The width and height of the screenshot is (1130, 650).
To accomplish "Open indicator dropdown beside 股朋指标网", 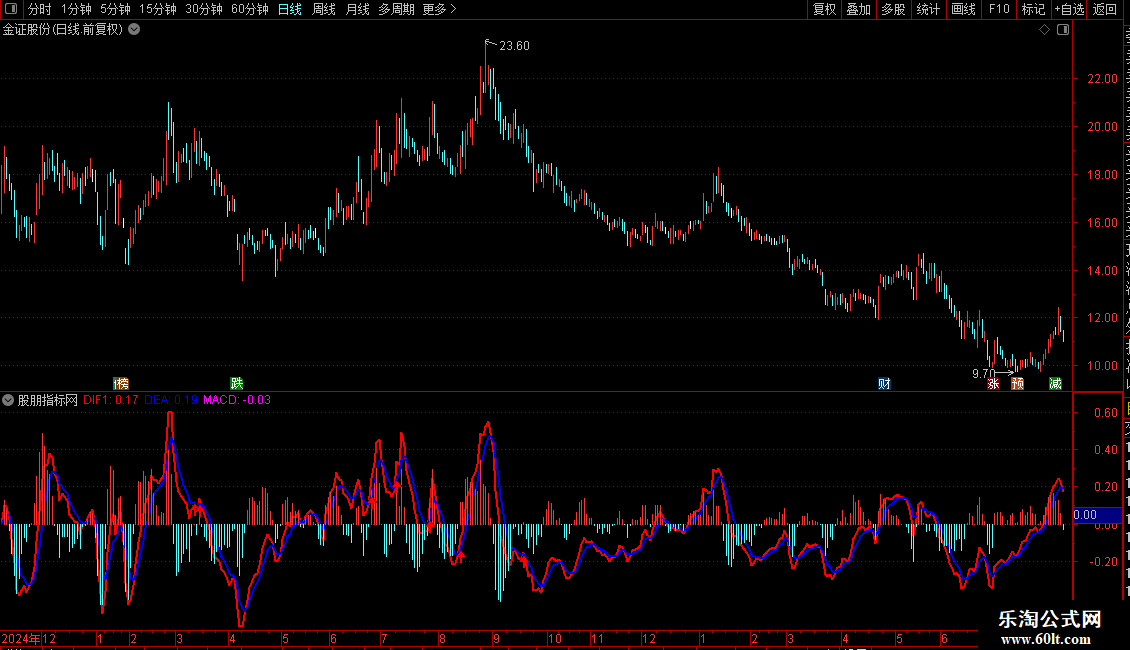I will coord(8,400).
